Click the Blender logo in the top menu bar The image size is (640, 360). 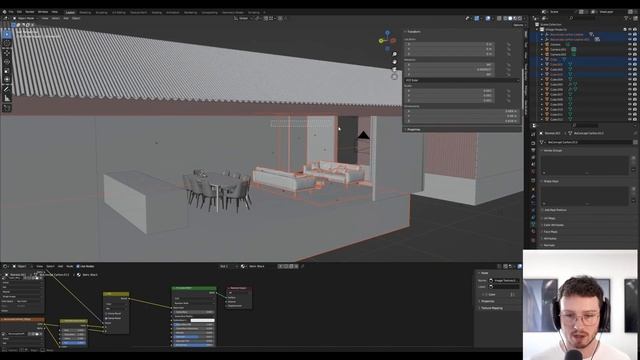4,12
